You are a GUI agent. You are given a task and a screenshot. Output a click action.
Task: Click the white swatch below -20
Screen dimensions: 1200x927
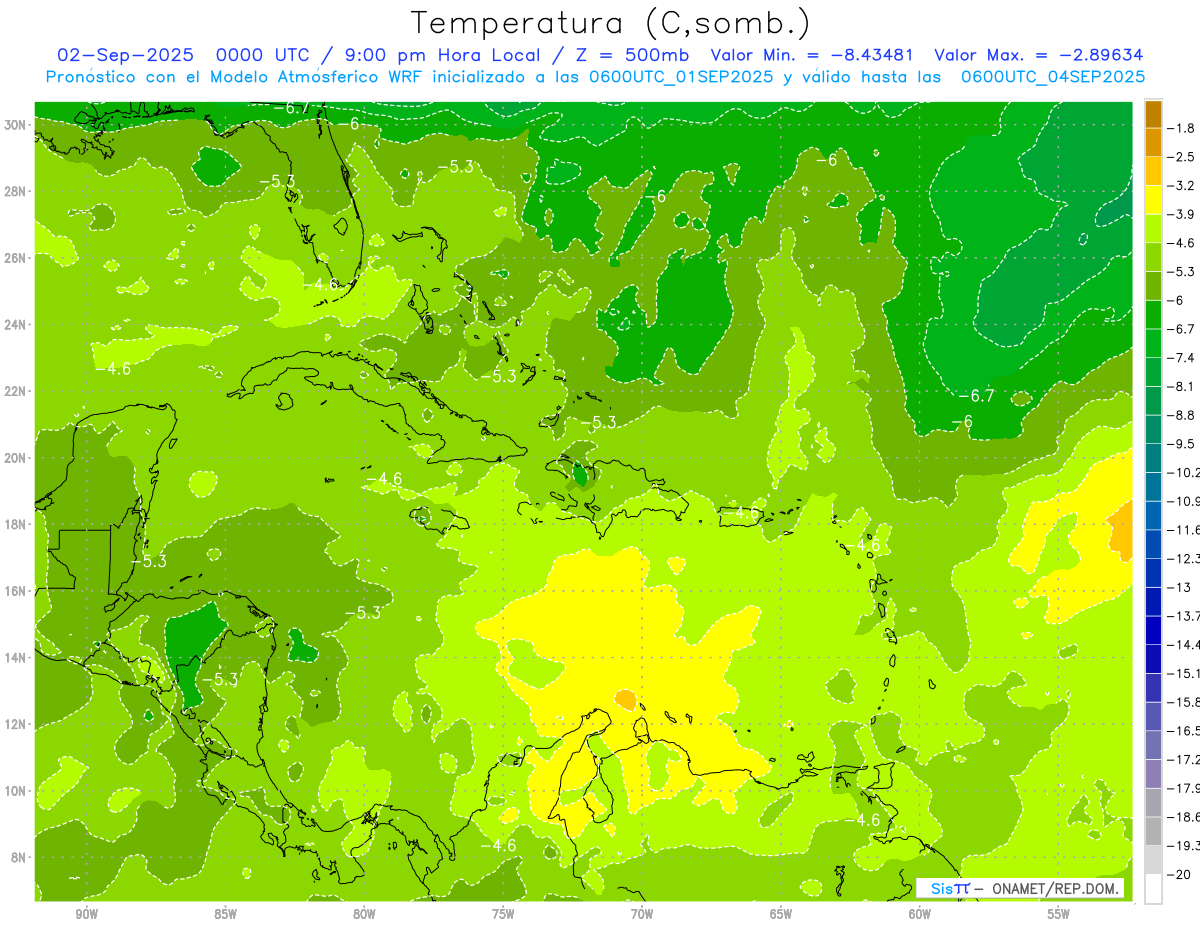pyautogui.click(x=1153, y=889)
